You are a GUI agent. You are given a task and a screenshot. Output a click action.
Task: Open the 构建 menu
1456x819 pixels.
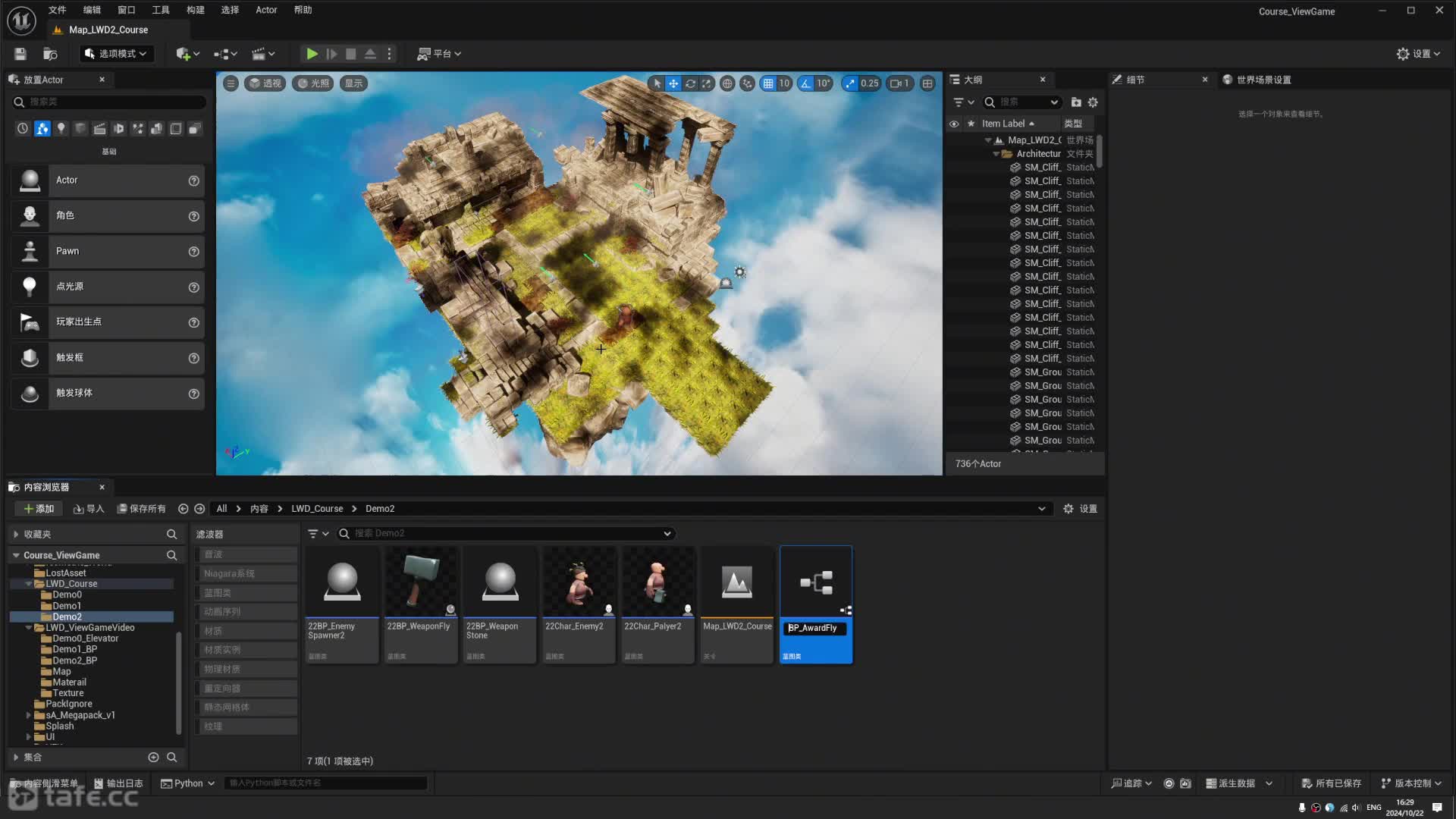[196, 10]
